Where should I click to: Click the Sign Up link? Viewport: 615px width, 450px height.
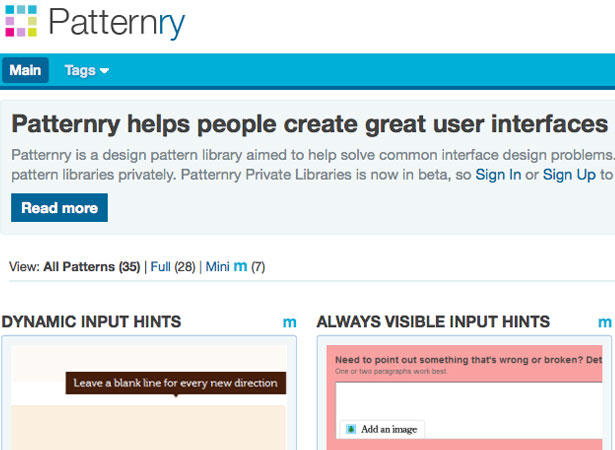coord(569,175)
